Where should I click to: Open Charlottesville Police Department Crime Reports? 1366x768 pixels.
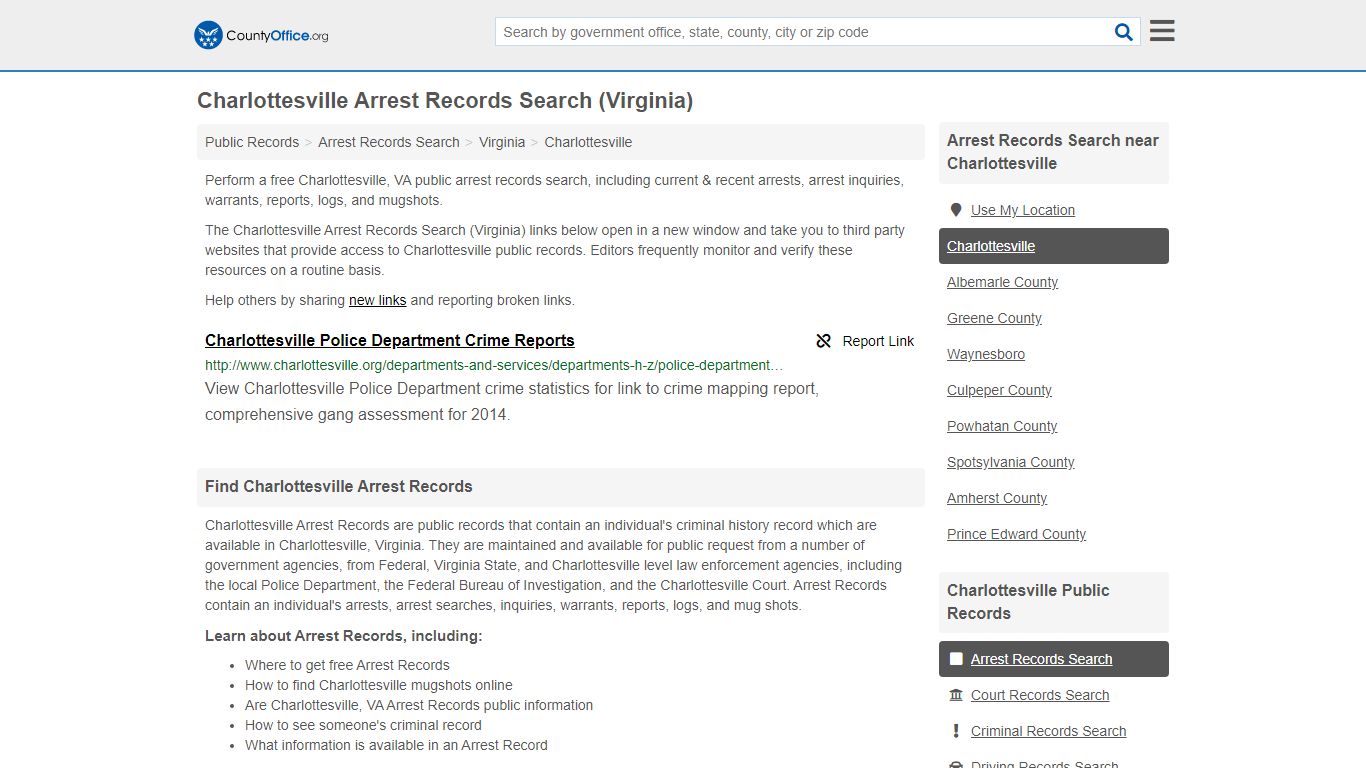[x=390, y=340]
